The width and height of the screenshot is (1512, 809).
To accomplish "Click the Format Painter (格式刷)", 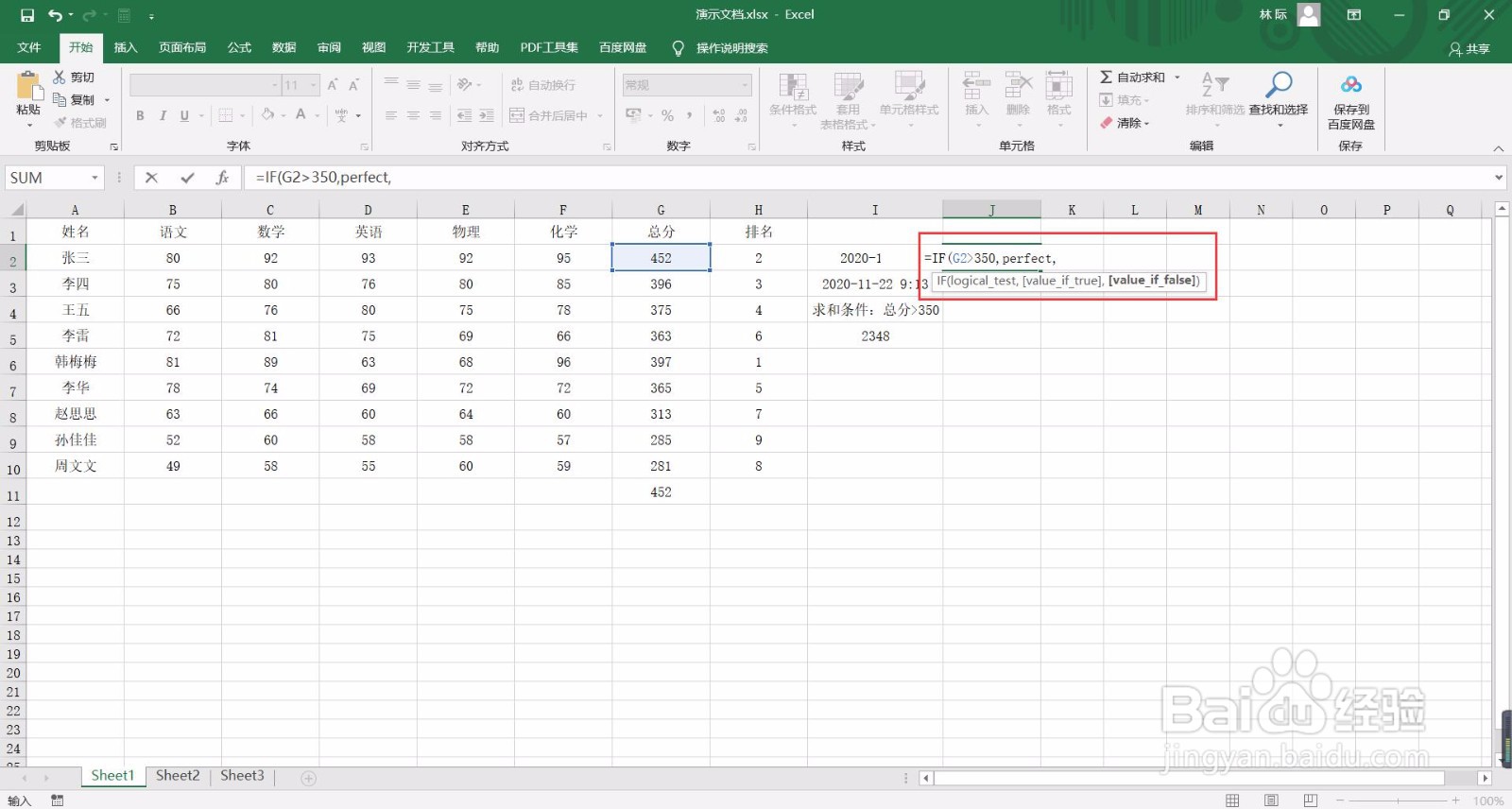I will pyautogui.click(x=80, y=123).
